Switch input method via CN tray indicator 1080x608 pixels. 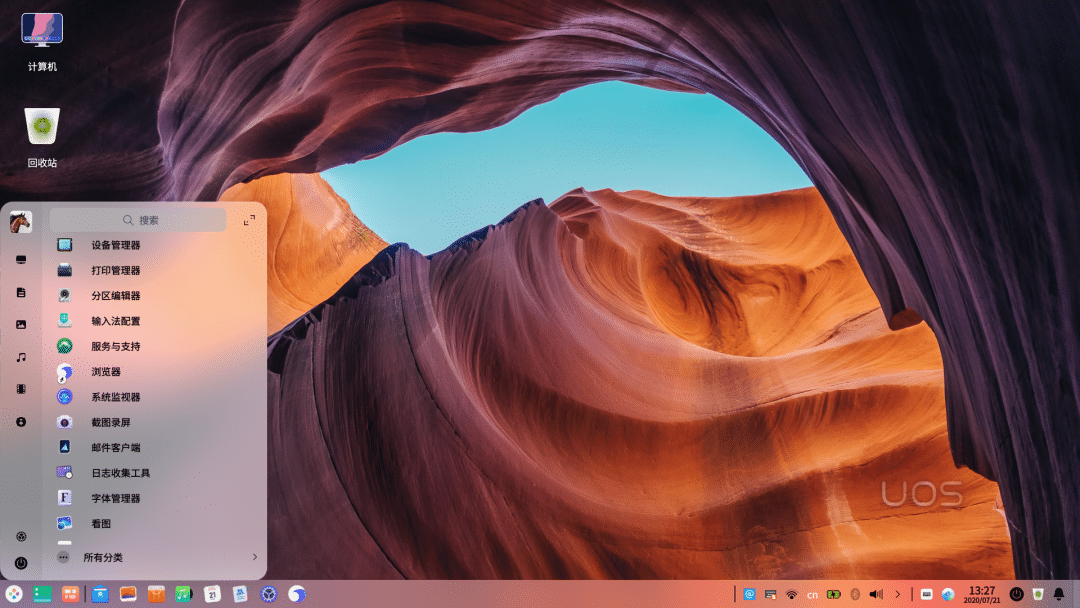click(x=812, y=594)
